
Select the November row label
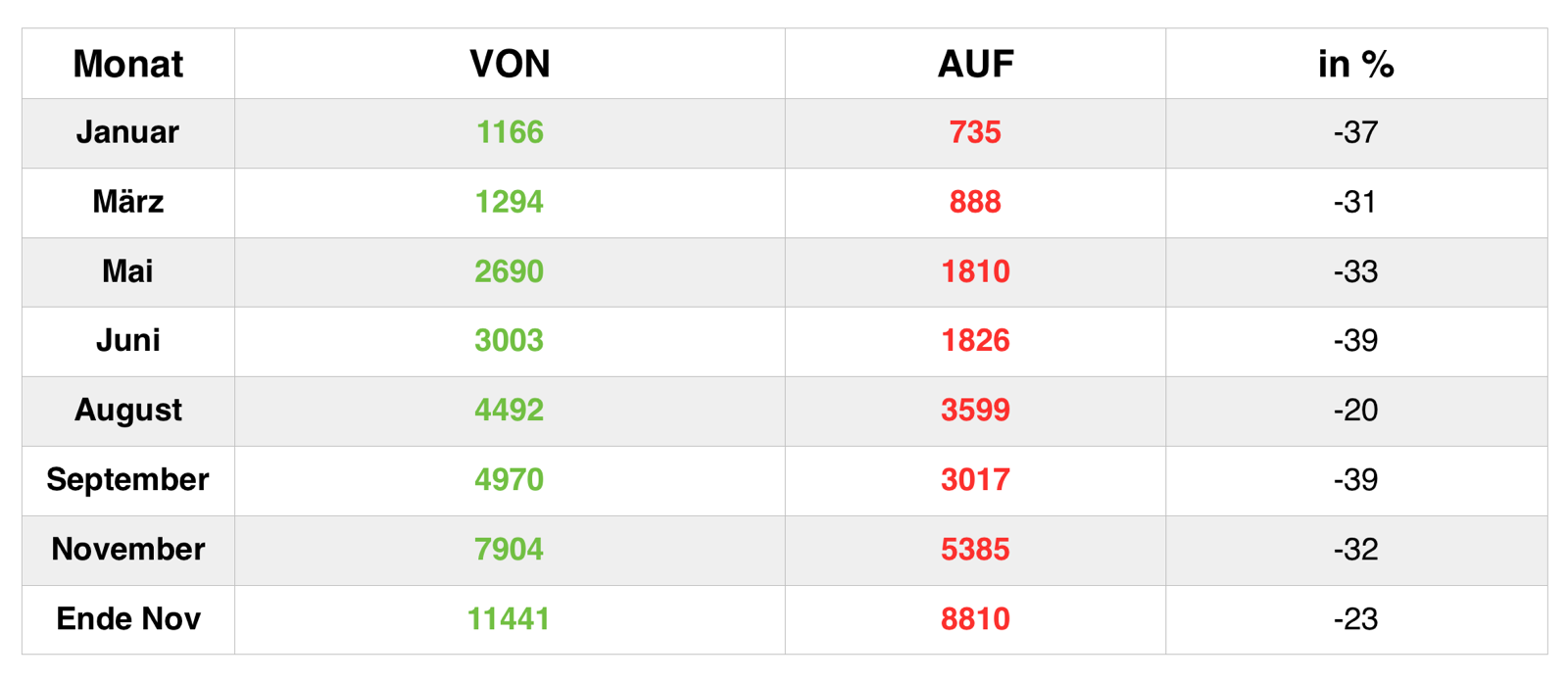pos(128,550)
